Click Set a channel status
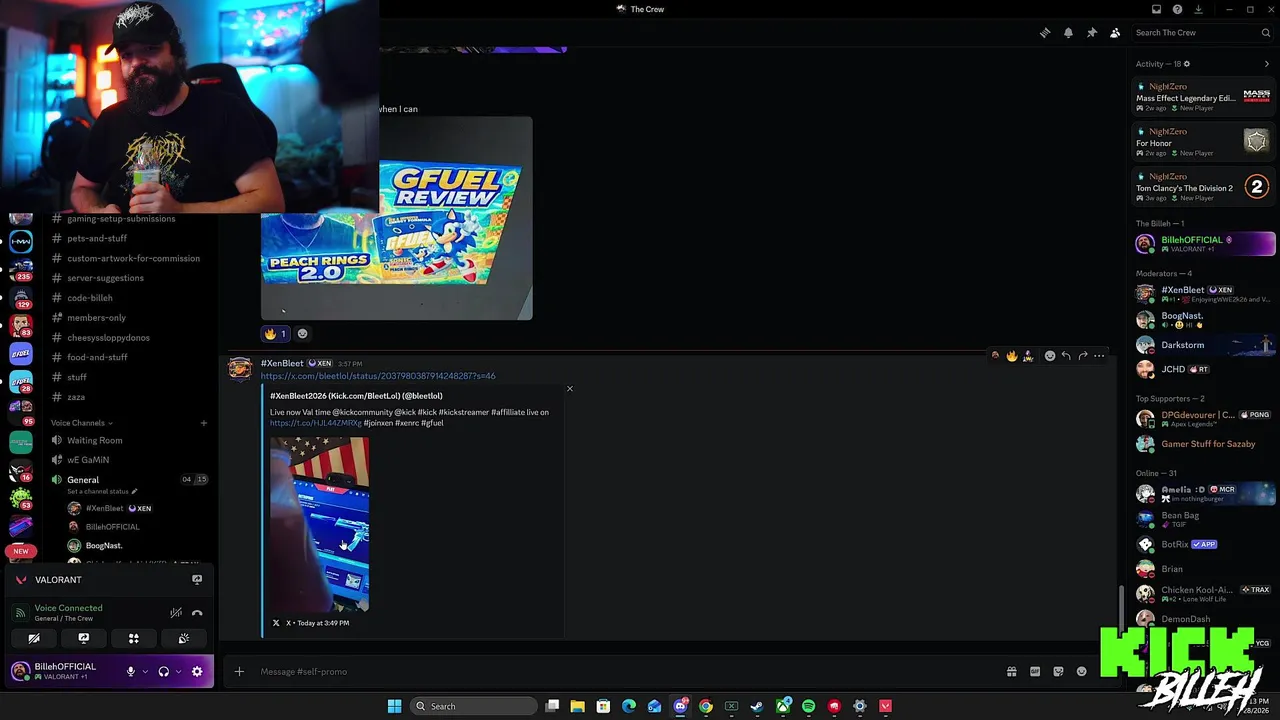 click(101, 492)
